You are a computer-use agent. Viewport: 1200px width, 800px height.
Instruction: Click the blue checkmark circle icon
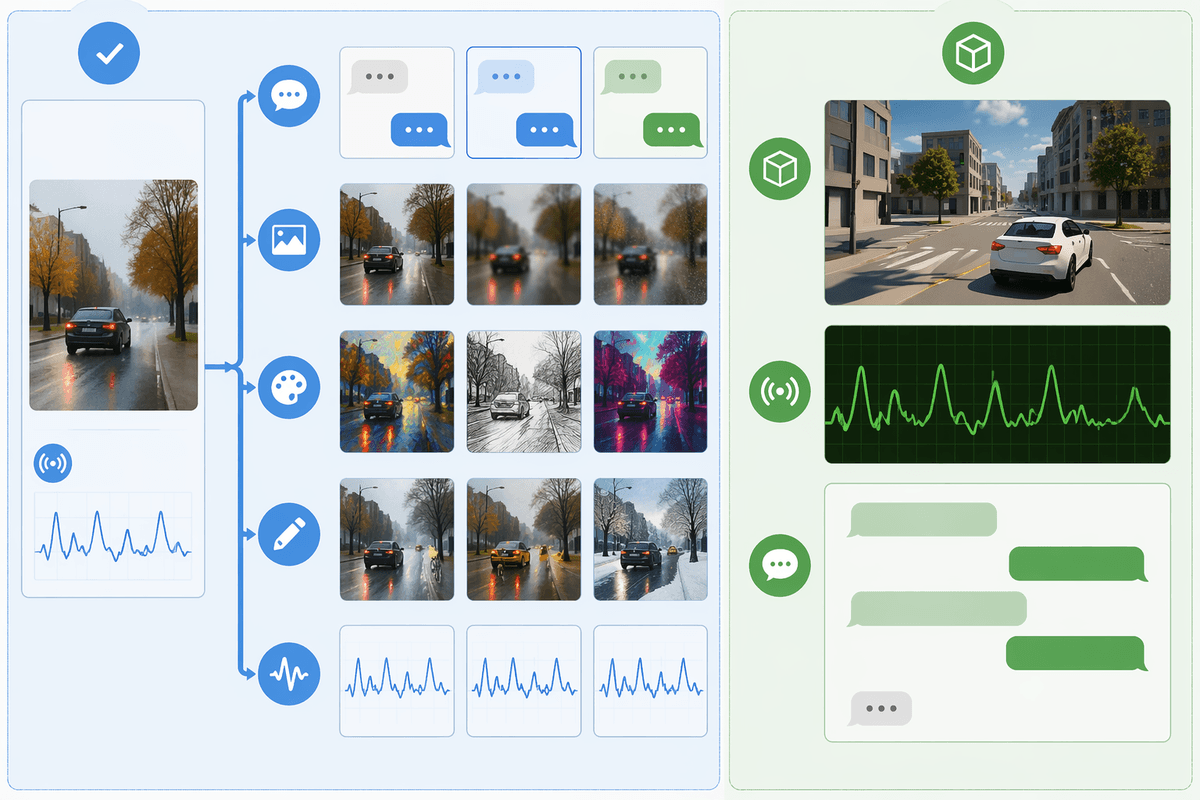(109, 53)
